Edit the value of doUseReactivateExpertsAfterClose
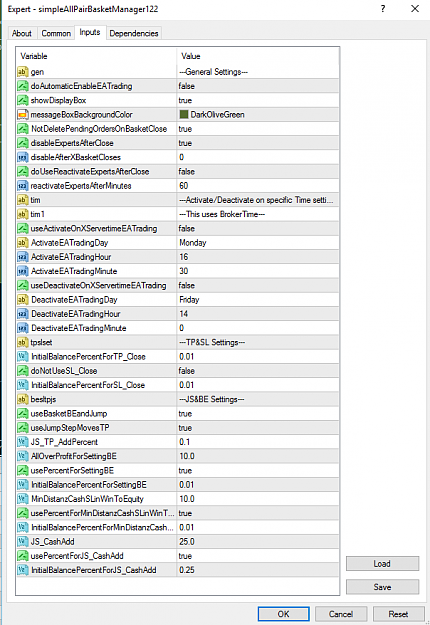430x625 pixels. (x=258, y=171)
